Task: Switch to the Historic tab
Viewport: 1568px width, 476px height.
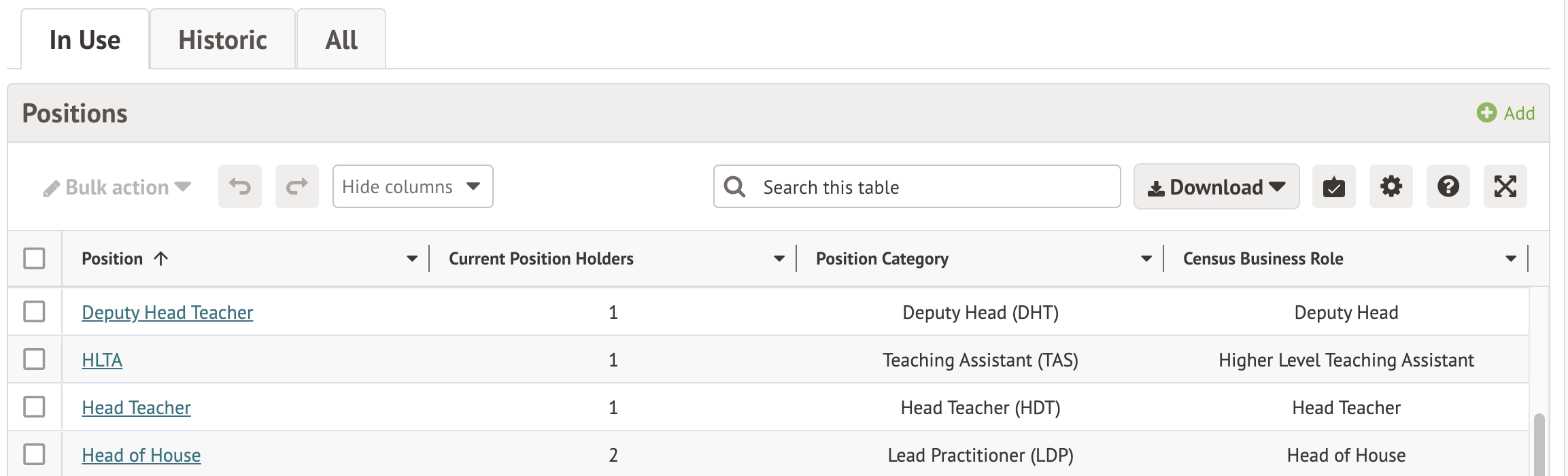Action: [222, 39]
